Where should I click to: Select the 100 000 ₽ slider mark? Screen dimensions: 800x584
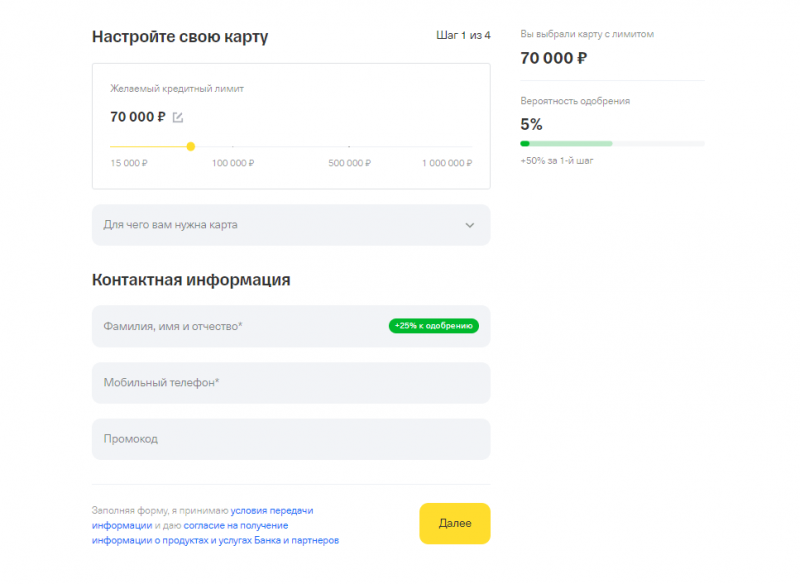tap(233, 163)
